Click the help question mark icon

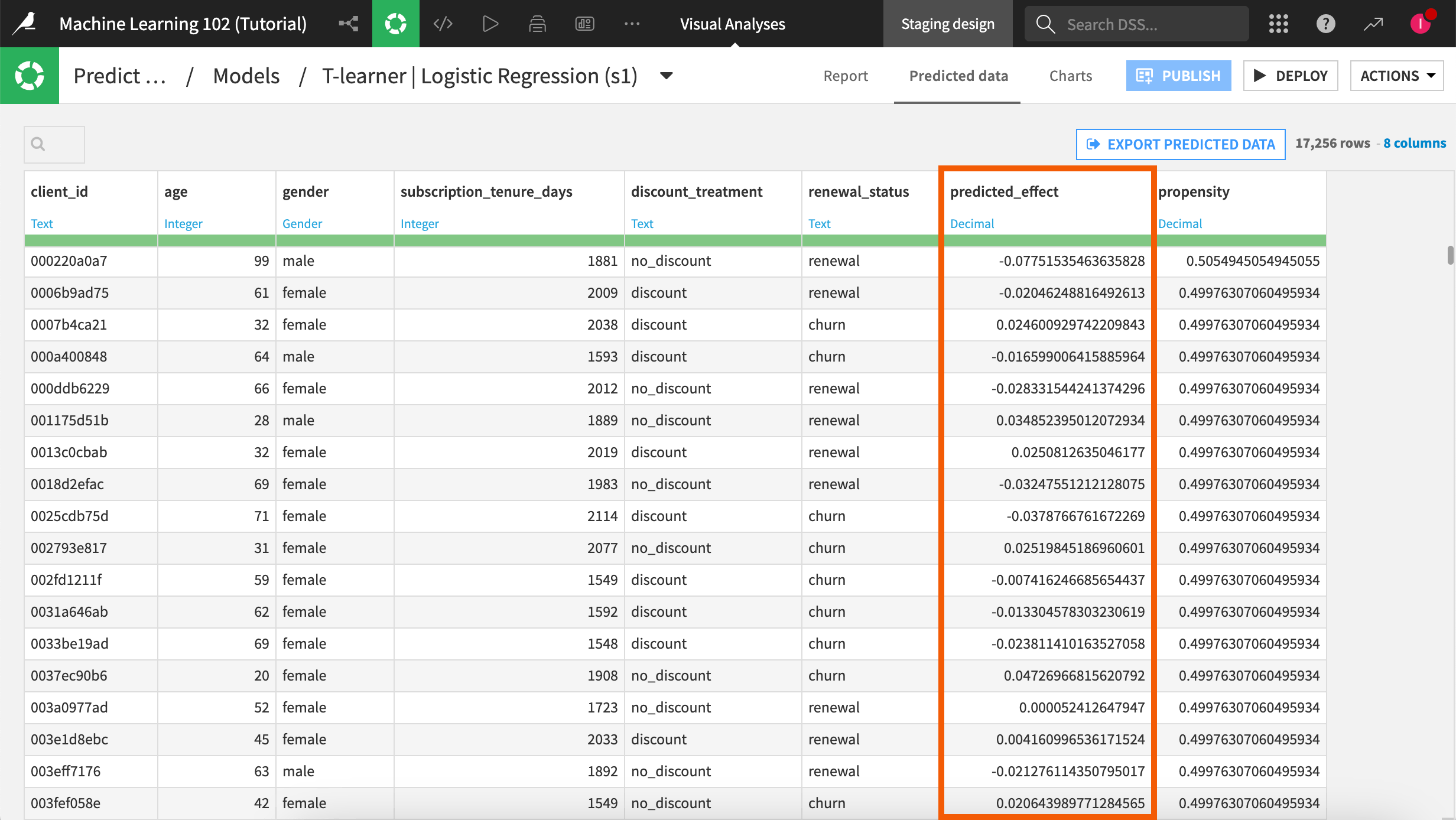tap(1325, 24)
